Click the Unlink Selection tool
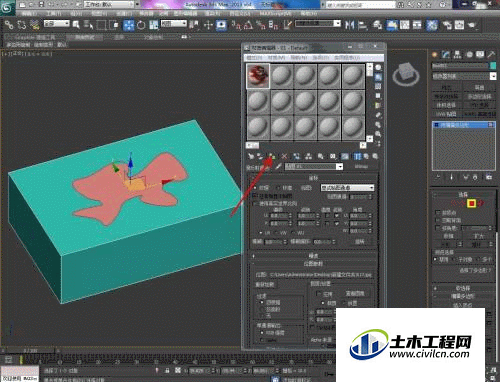500x382 pixels. (22, 25)
